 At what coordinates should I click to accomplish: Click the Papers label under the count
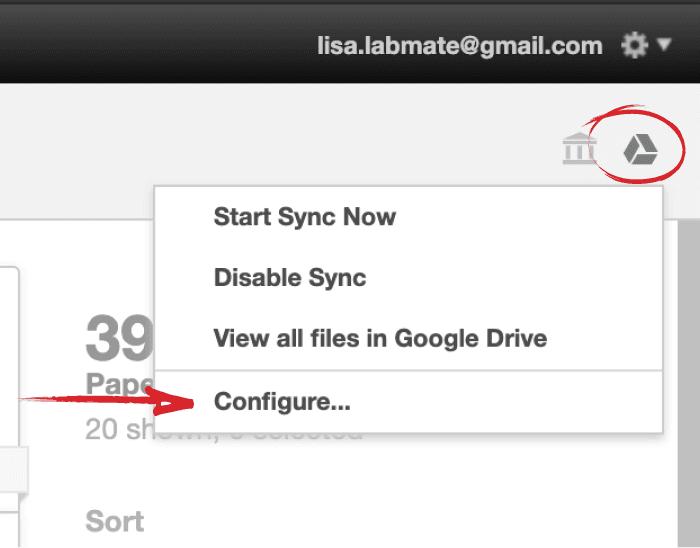119,384
